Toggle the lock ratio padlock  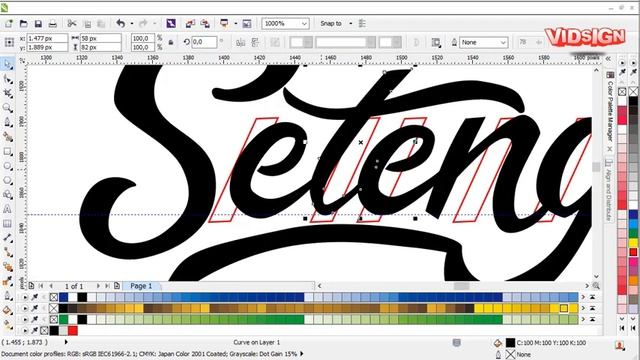(171, 42)
